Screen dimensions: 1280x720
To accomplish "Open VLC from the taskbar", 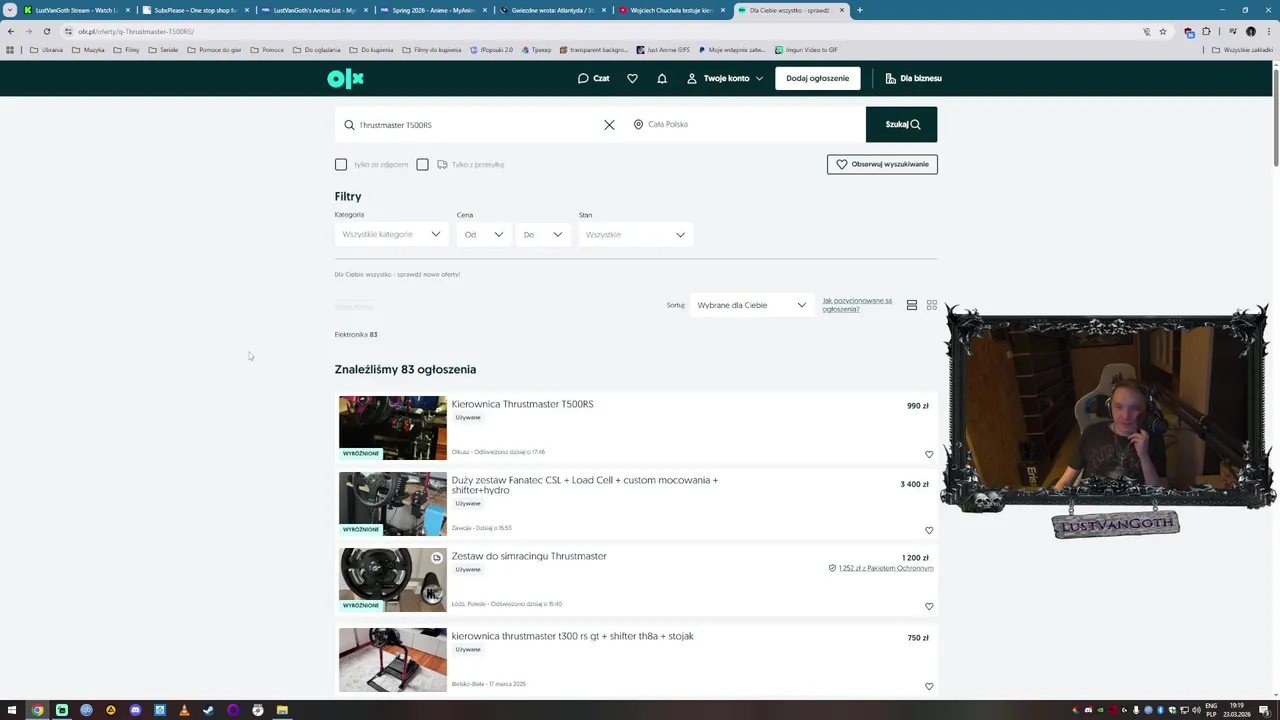I will (x=184, y=710).
